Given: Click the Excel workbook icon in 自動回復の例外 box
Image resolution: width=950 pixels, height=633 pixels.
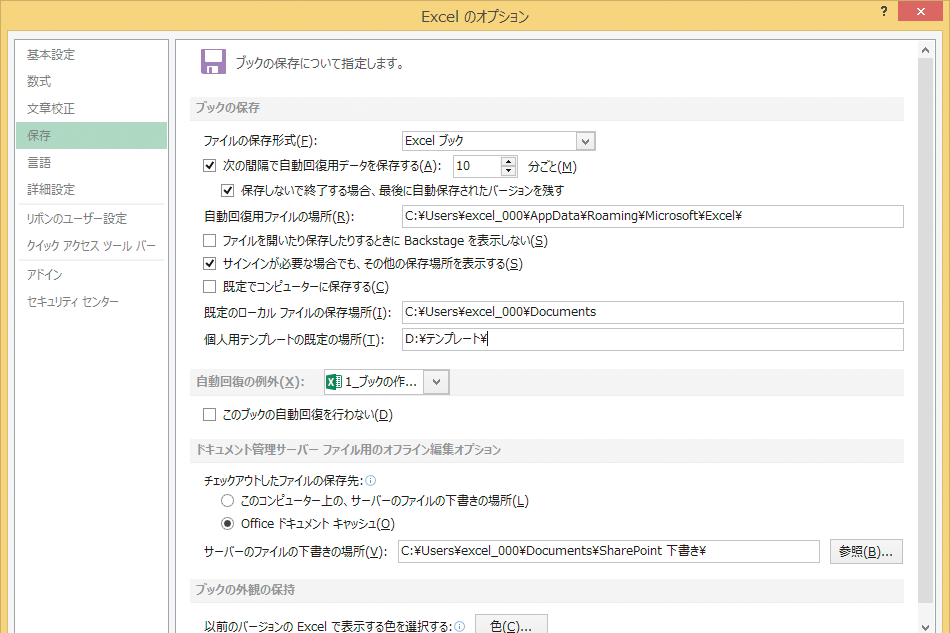Looking at the screenshot, I should (x=334, y=382).
